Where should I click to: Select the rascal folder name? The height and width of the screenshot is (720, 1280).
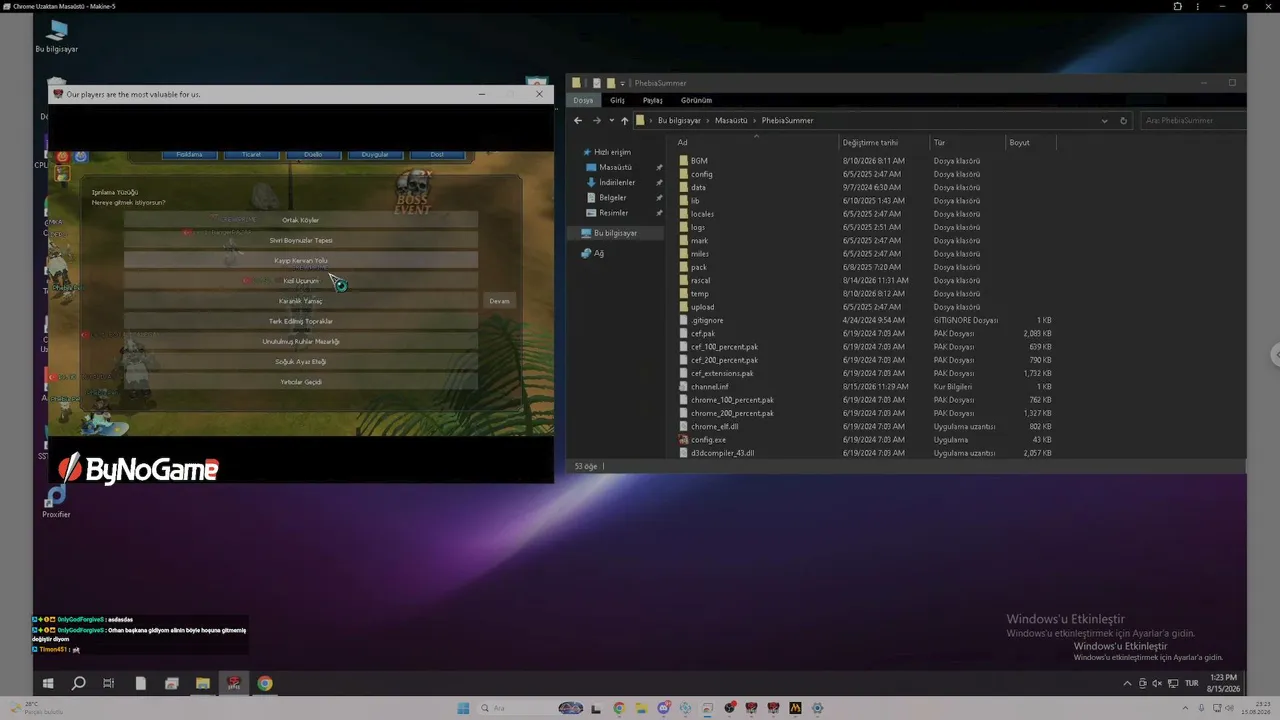pos(700,280)
